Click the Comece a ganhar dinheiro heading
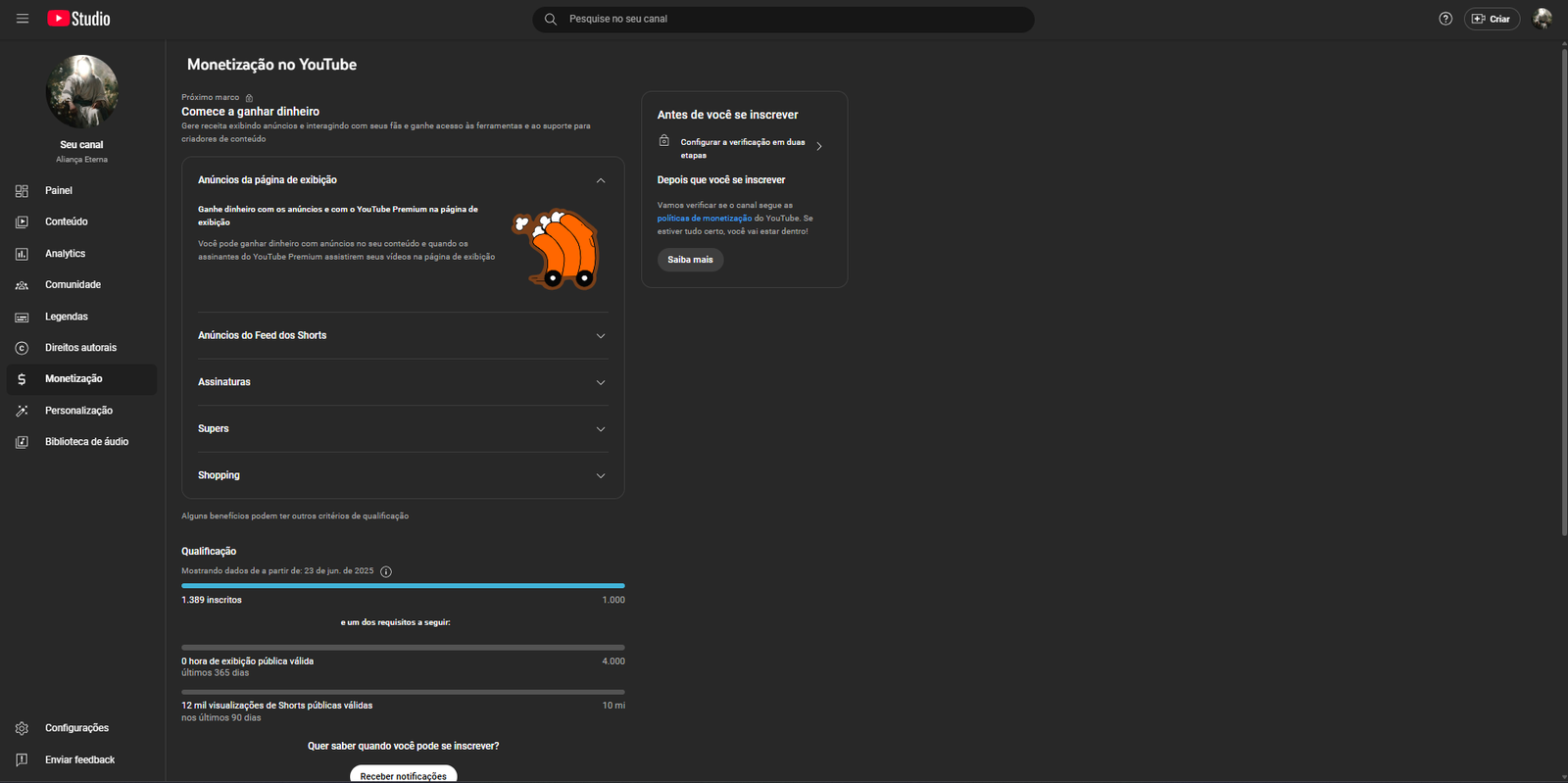The image size is (1568, 783). 250,112
